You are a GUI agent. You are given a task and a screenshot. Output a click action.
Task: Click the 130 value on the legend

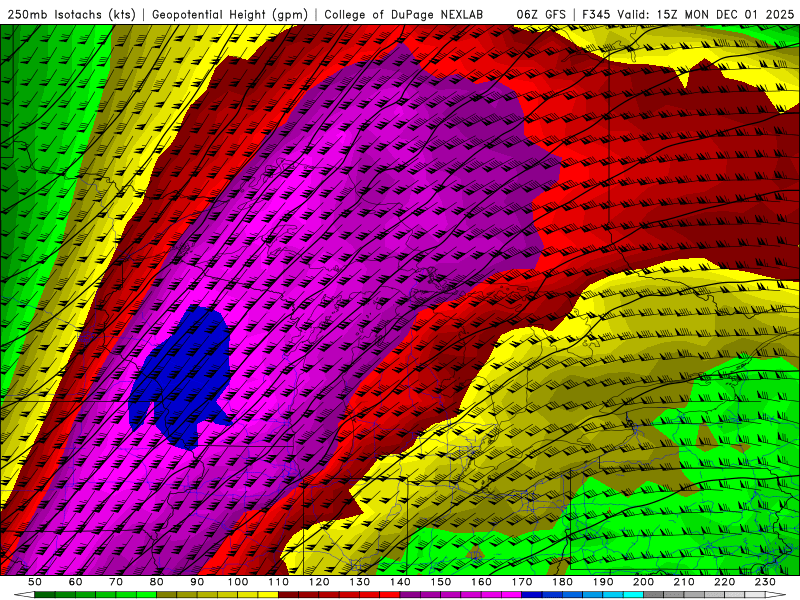pyautogui.click(x=359, y=582)
